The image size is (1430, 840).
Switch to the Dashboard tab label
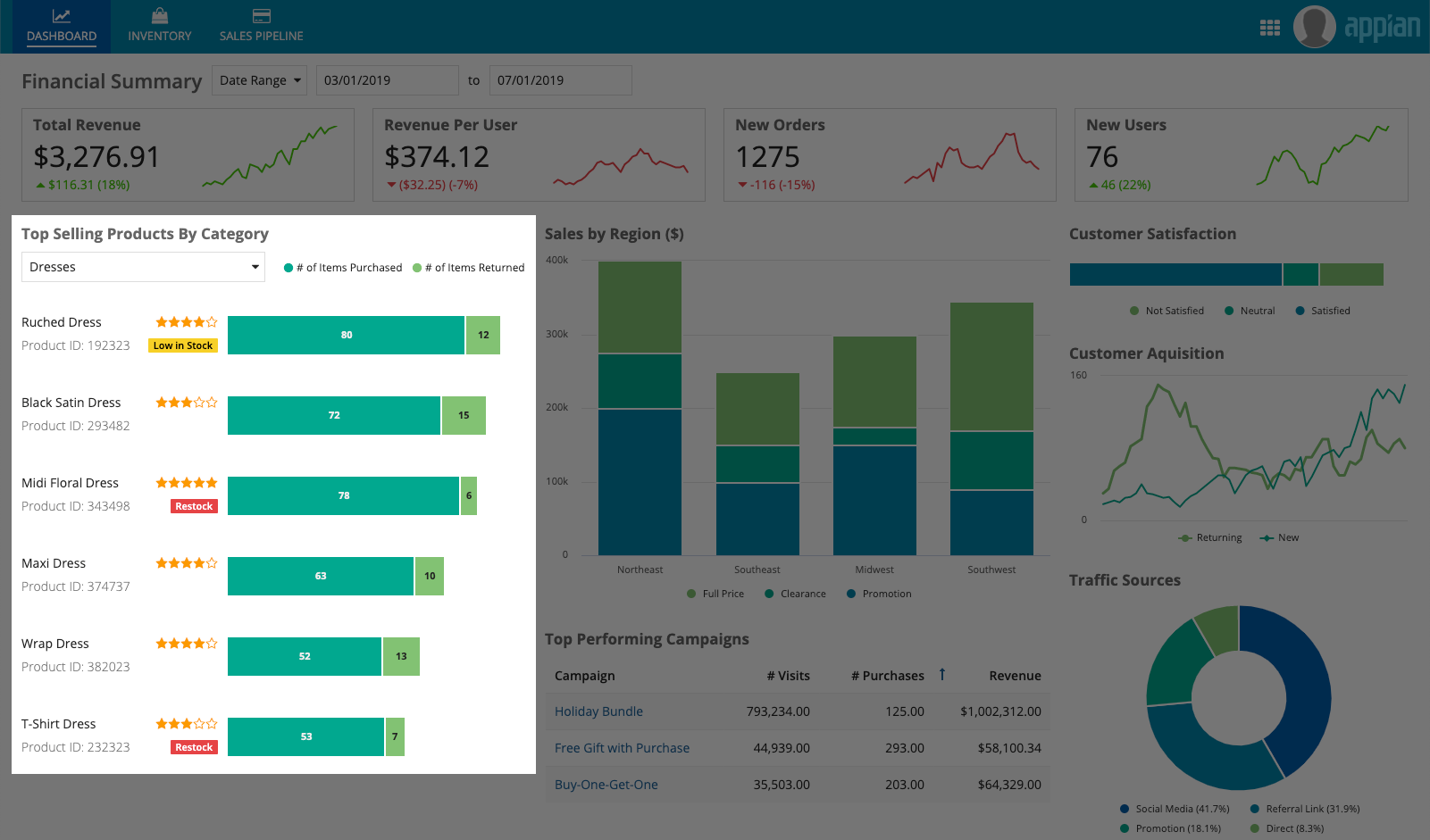point(62,37)
